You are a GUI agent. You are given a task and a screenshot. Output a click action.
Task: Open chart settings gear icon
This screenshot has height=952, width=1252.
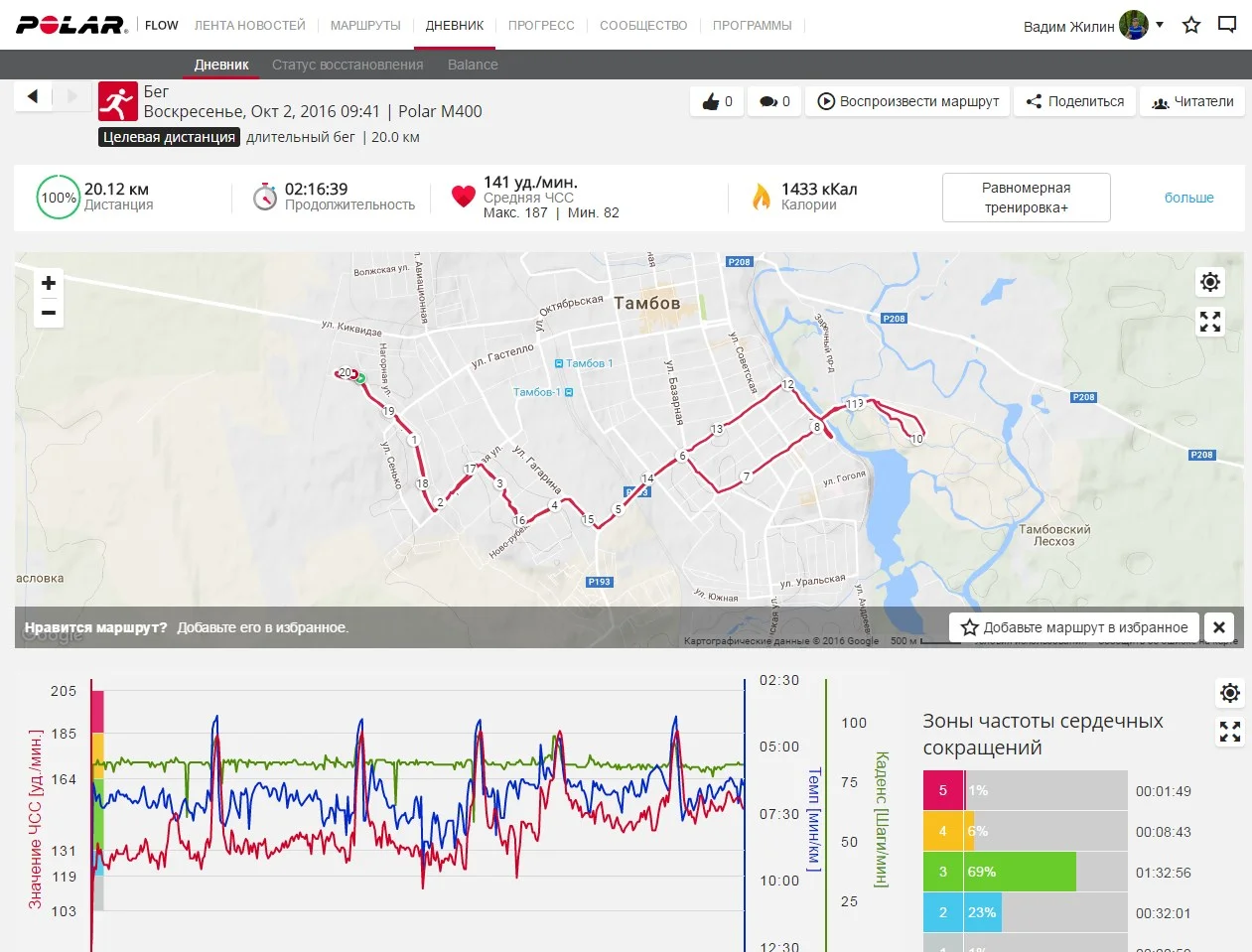[x=1230, y=693]
